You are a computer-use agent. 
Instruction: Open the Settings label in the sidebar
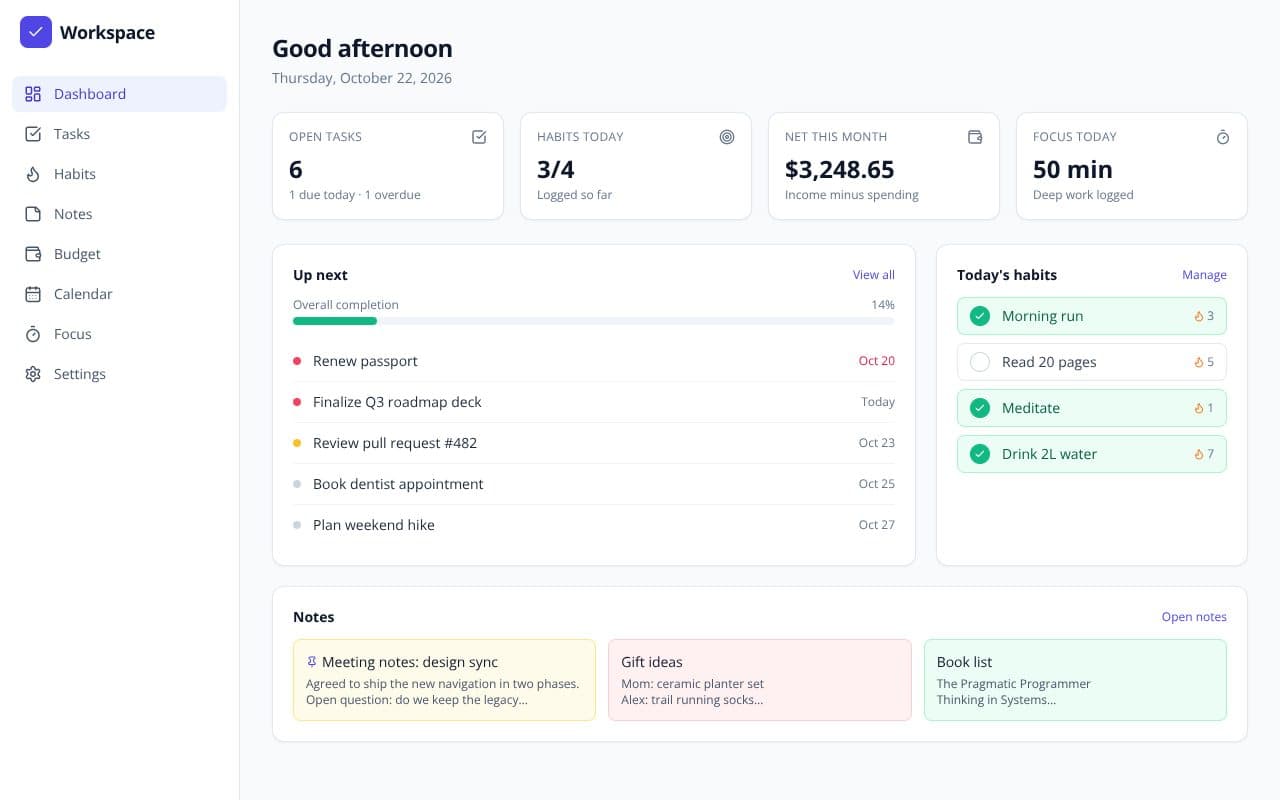point(80,374)
